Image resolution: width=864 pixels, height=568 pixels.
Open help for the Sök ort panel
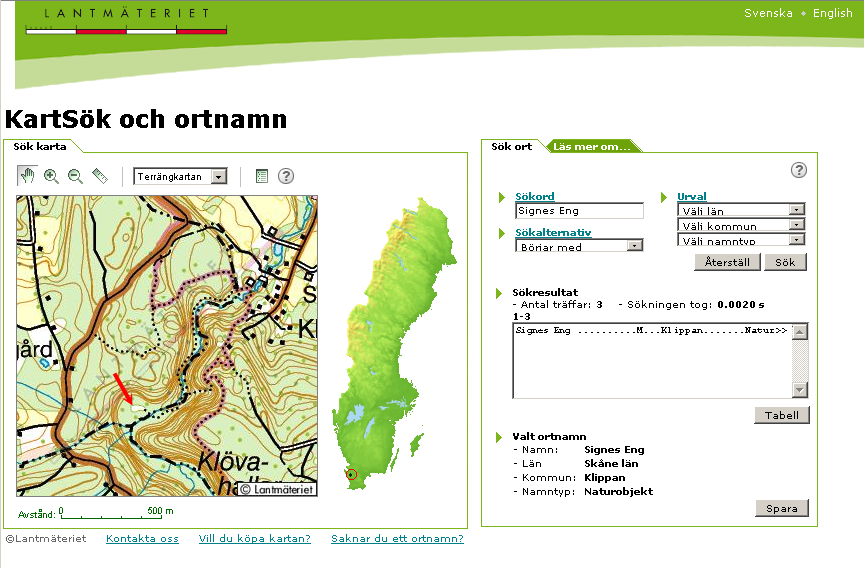point(799,170)
